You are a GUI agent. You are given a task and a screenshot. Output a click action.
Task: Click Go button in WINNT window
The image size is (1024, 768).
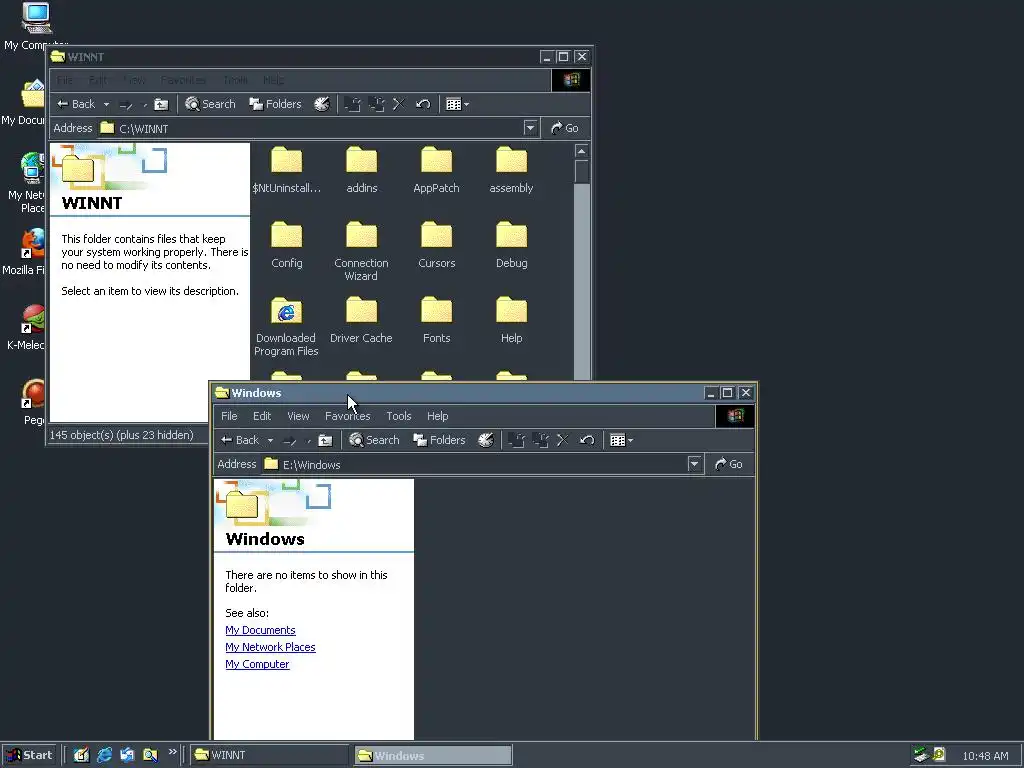[x=565, y=128]
